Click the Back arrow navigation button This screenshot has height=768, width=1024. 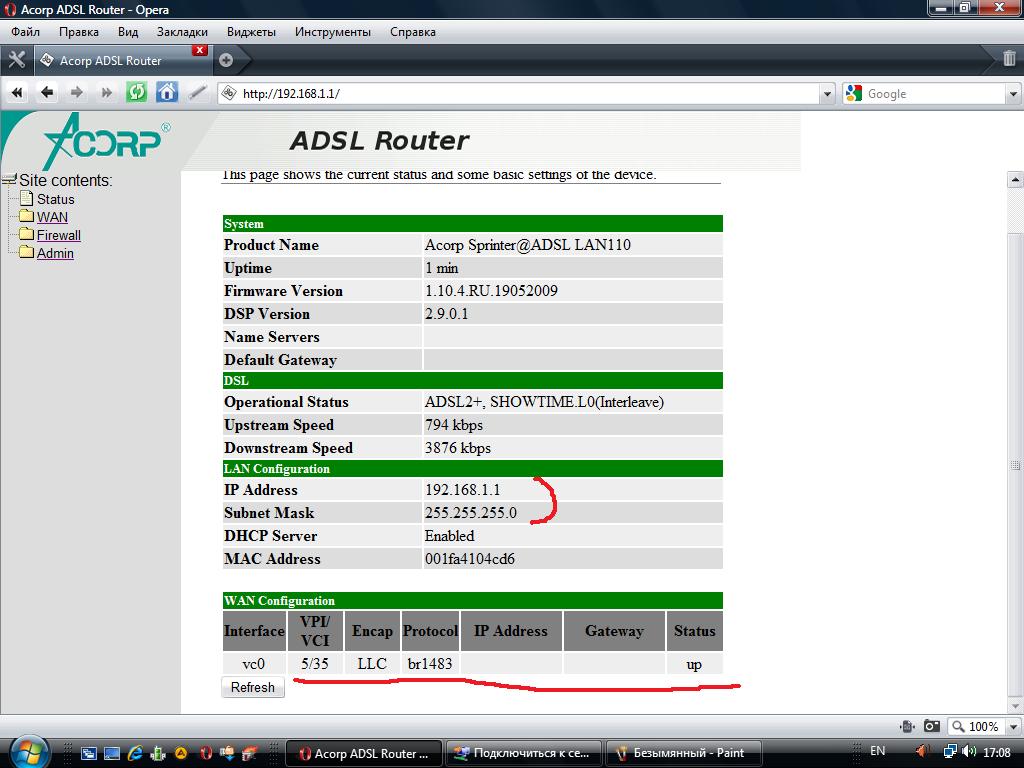coord(47,93)
